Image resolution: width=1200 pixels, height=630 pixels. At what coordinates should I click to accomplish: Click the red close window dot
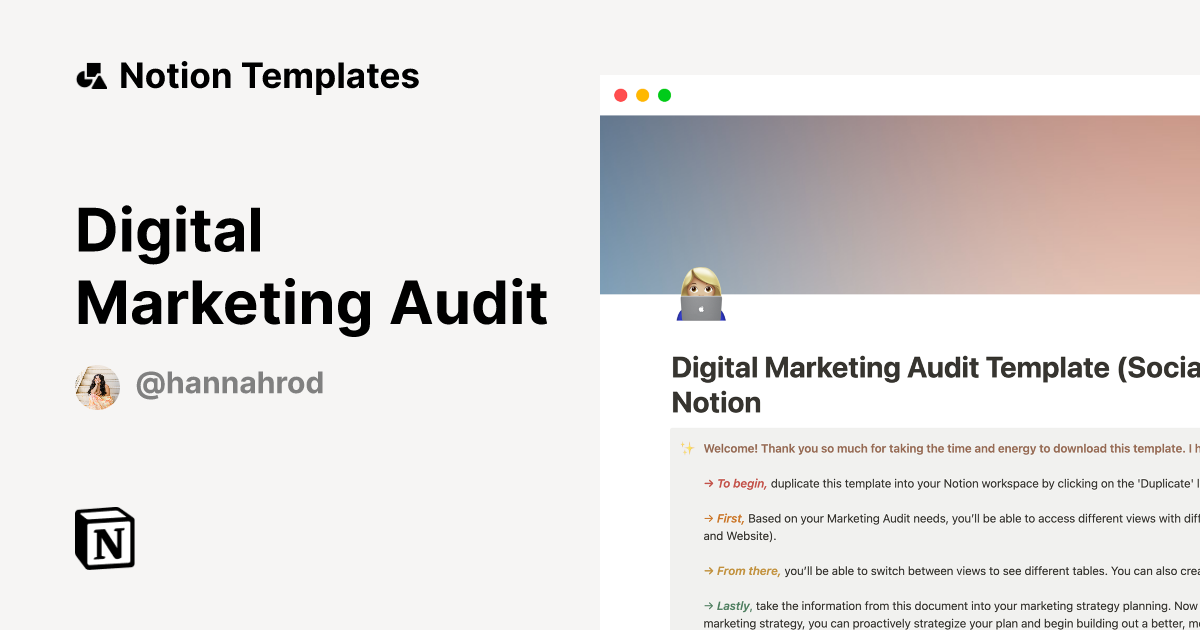tap(620, 95)
